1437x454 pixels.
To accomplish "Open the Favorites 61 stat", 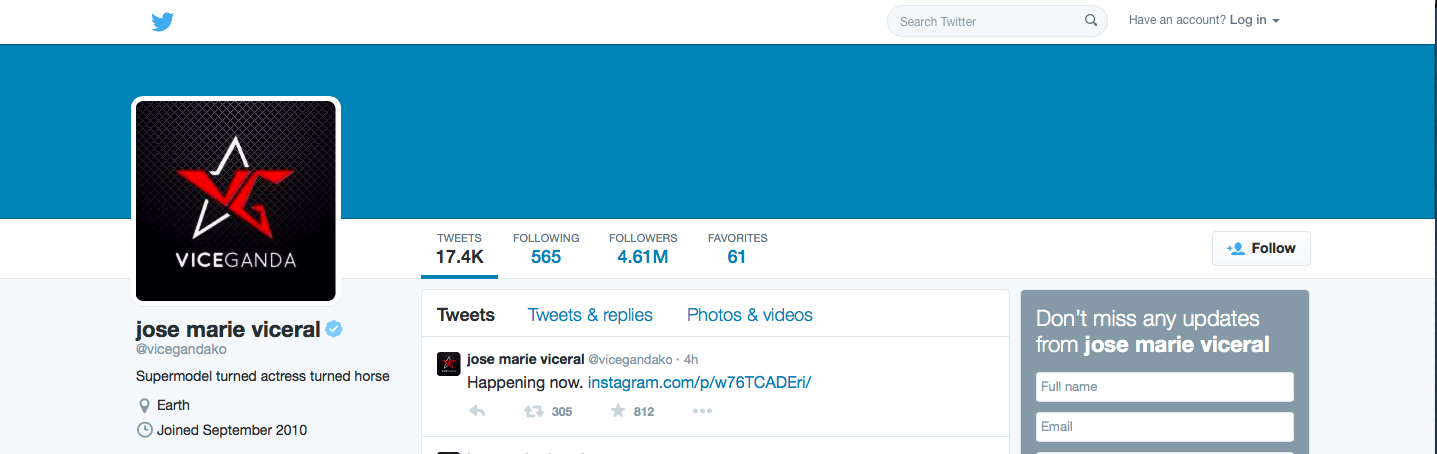I will point(737,249).
